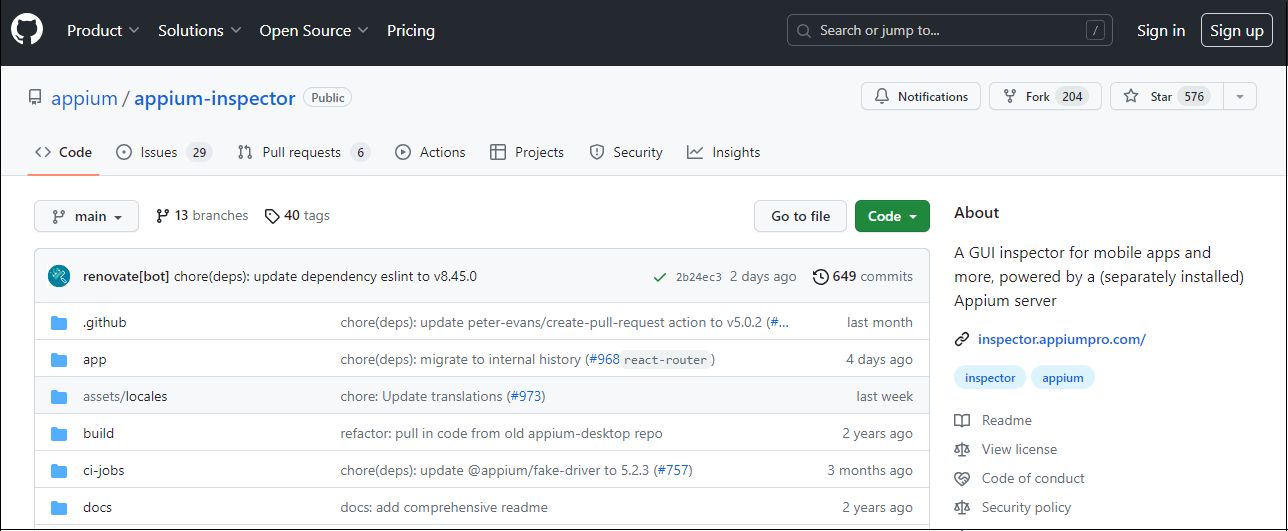Click the Sign up button
Screen dimensions: 1288x531
pos(1237,30)
